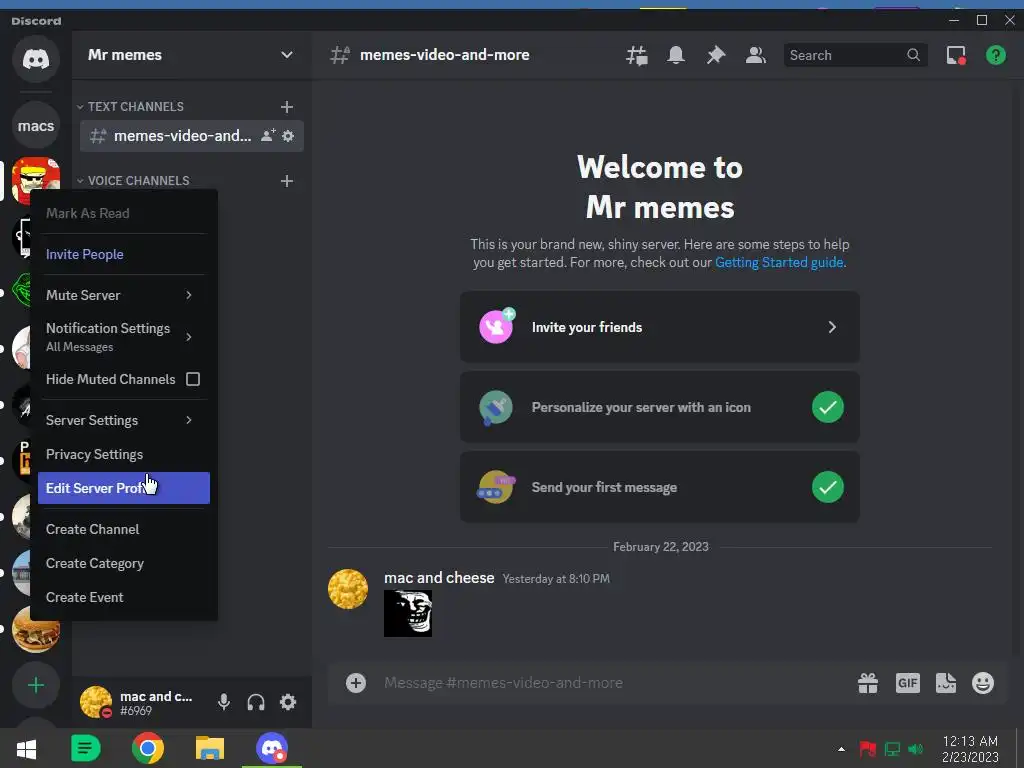Add a voice channel plus icon

coord(287,181)
